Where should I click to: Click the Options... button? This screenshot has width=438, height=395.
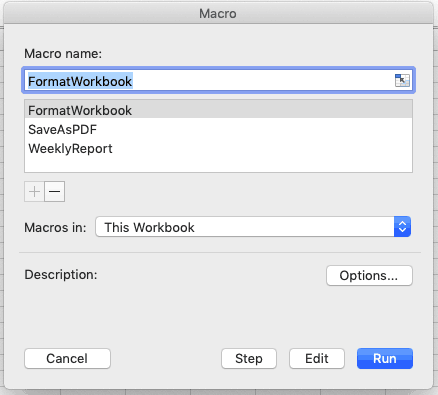tap(369, 275)
